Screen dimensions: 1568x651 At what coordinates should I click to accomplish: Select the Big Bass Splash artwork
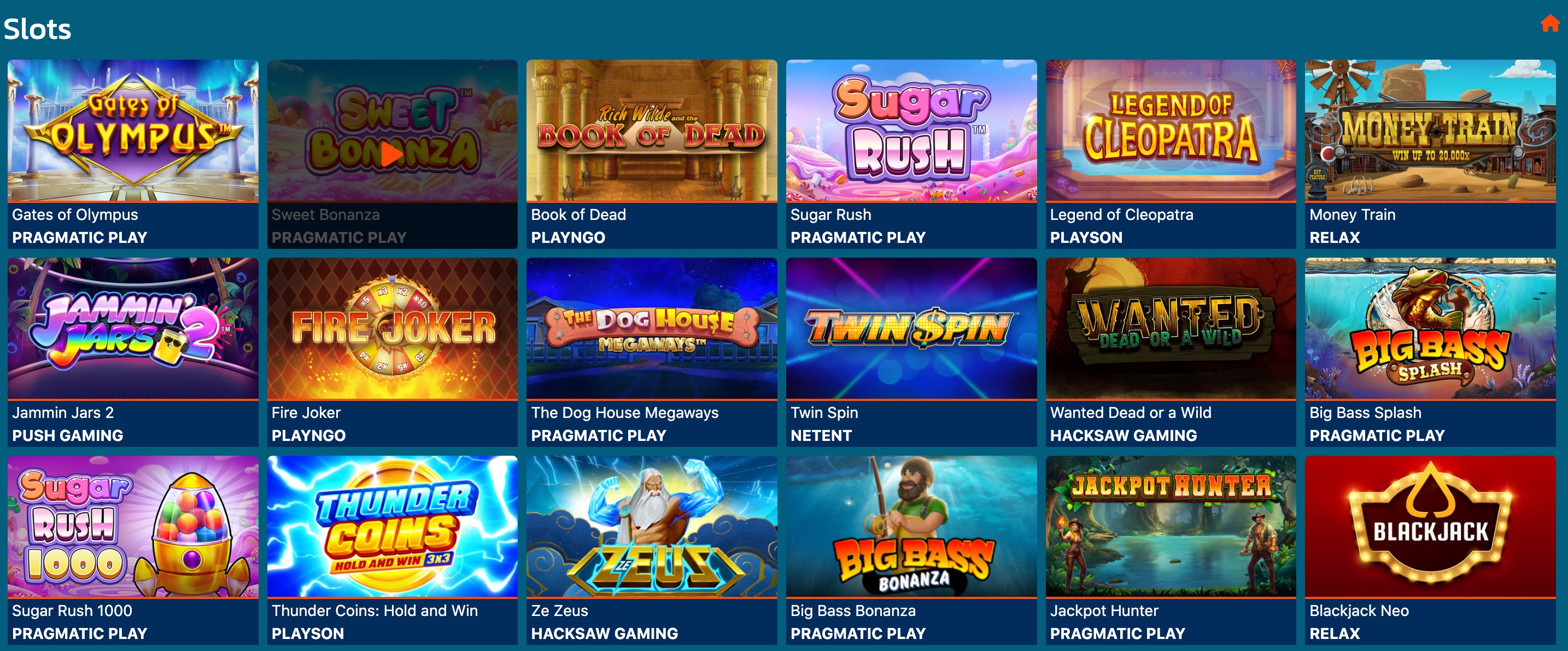[x=1430, y=328]
